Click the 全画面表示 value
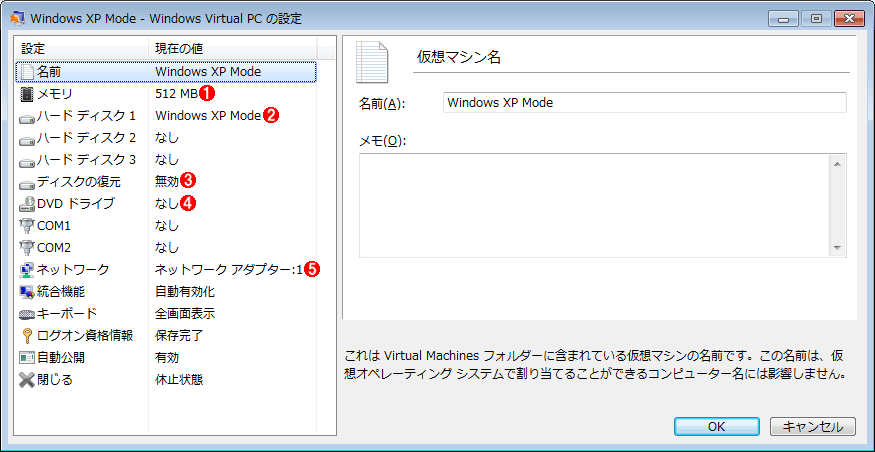875x452 pixels. (185, 314)
